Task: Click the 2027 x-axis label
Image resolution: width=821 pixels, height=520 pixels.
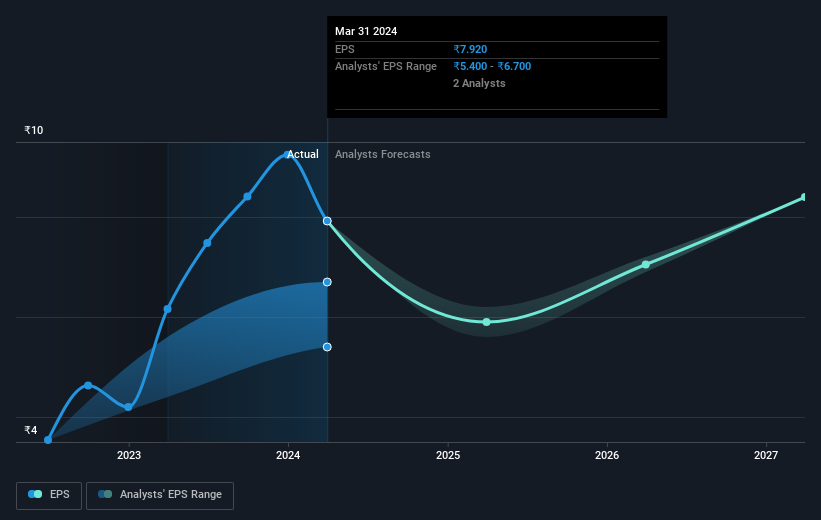Action: [x=766, y=455]
